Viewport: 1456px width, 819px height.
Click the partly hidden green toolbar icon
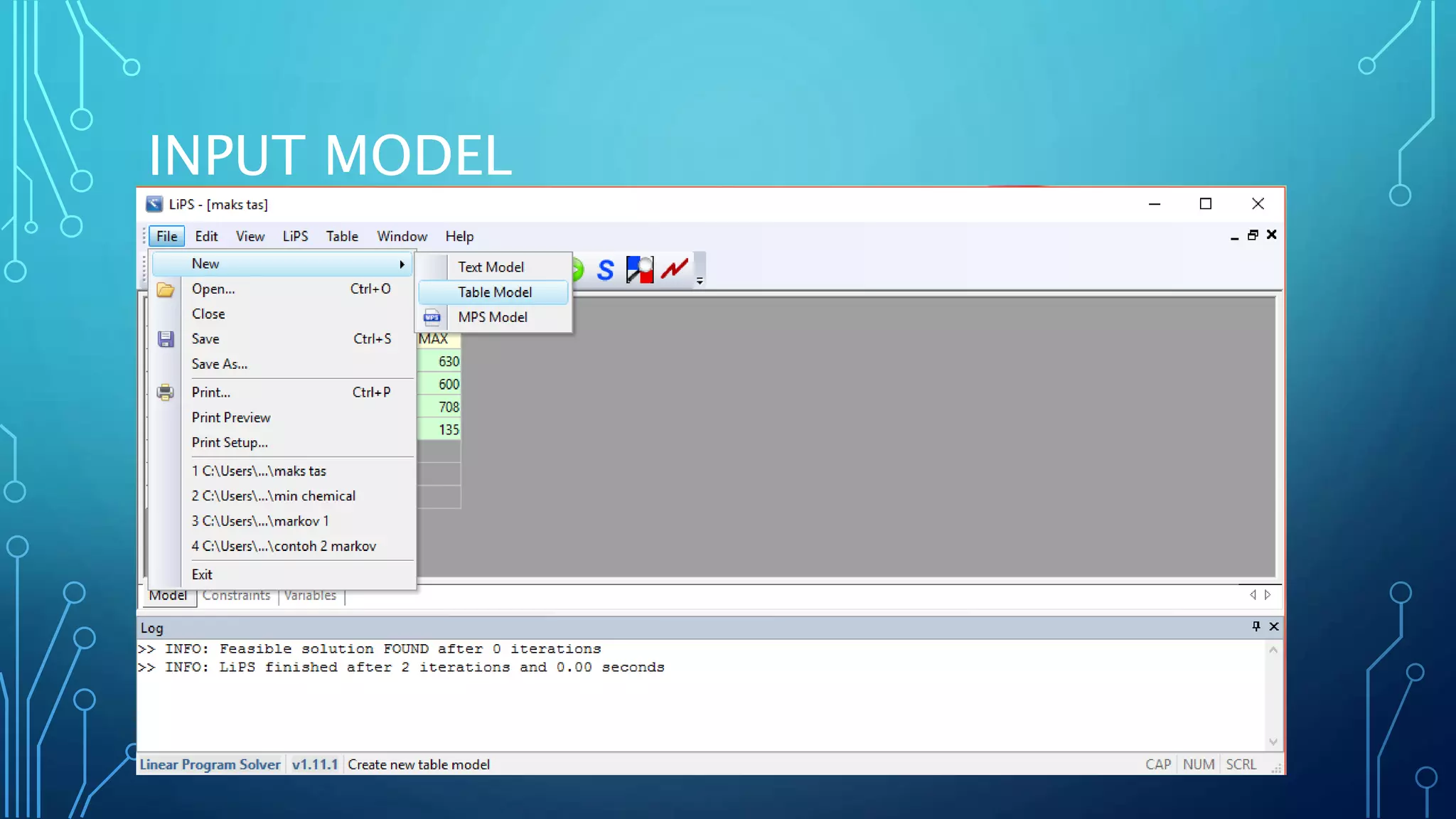pyautogui.click(x=577, y=269)
